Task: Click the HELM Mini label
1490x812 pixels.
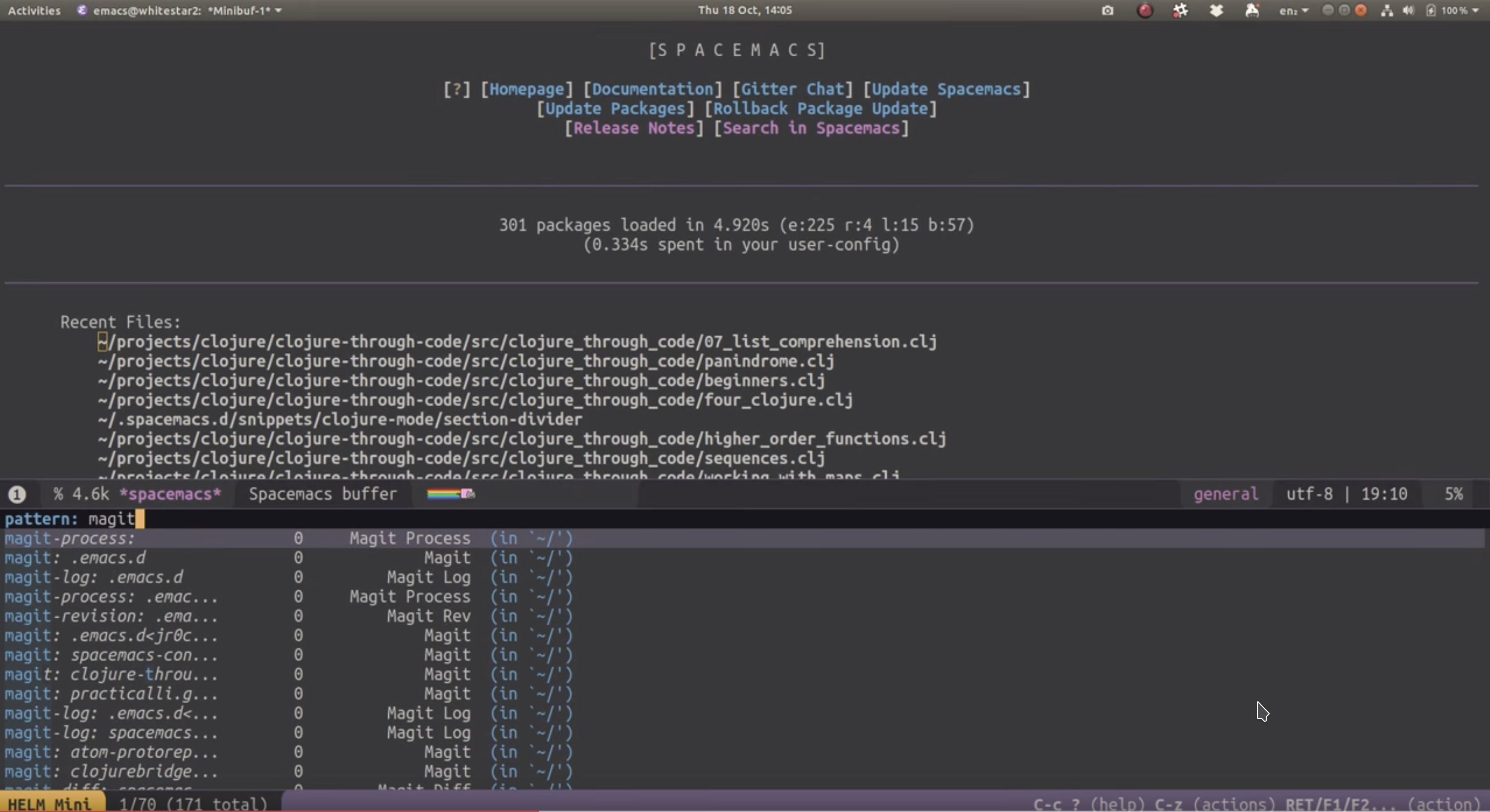Action: click(50, 804)
